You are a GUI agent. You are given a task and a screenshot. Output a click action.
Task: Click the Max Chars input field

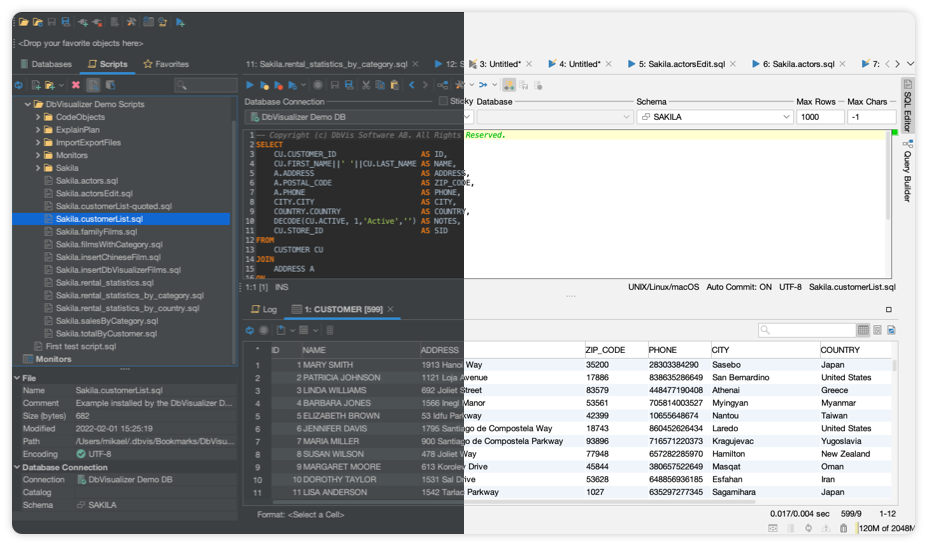(x=871, y=117)
